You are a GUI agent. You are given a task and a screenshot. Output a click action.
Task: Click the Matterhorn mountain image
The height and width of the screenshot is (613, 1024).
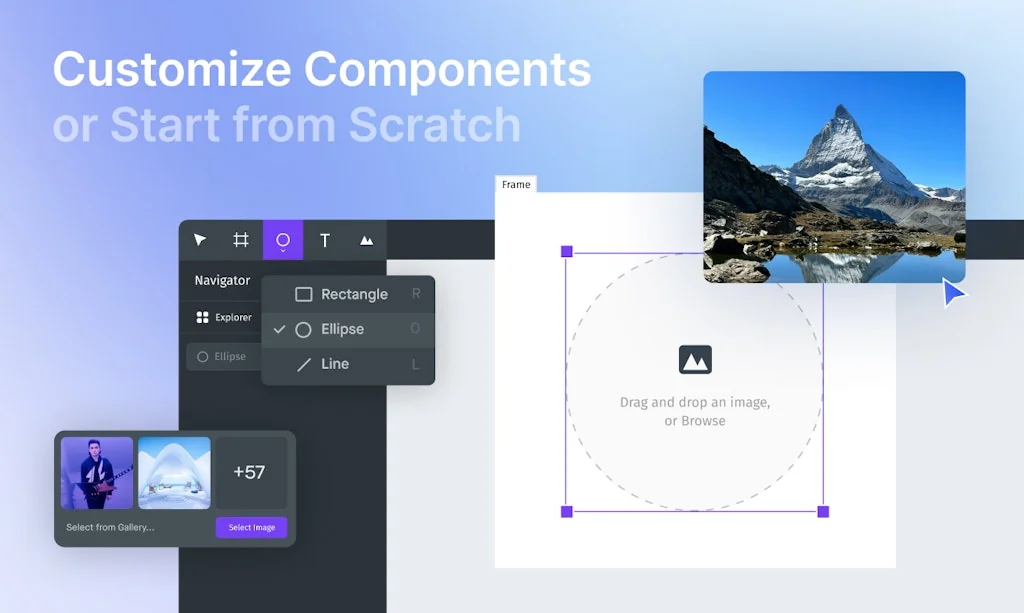834,177
